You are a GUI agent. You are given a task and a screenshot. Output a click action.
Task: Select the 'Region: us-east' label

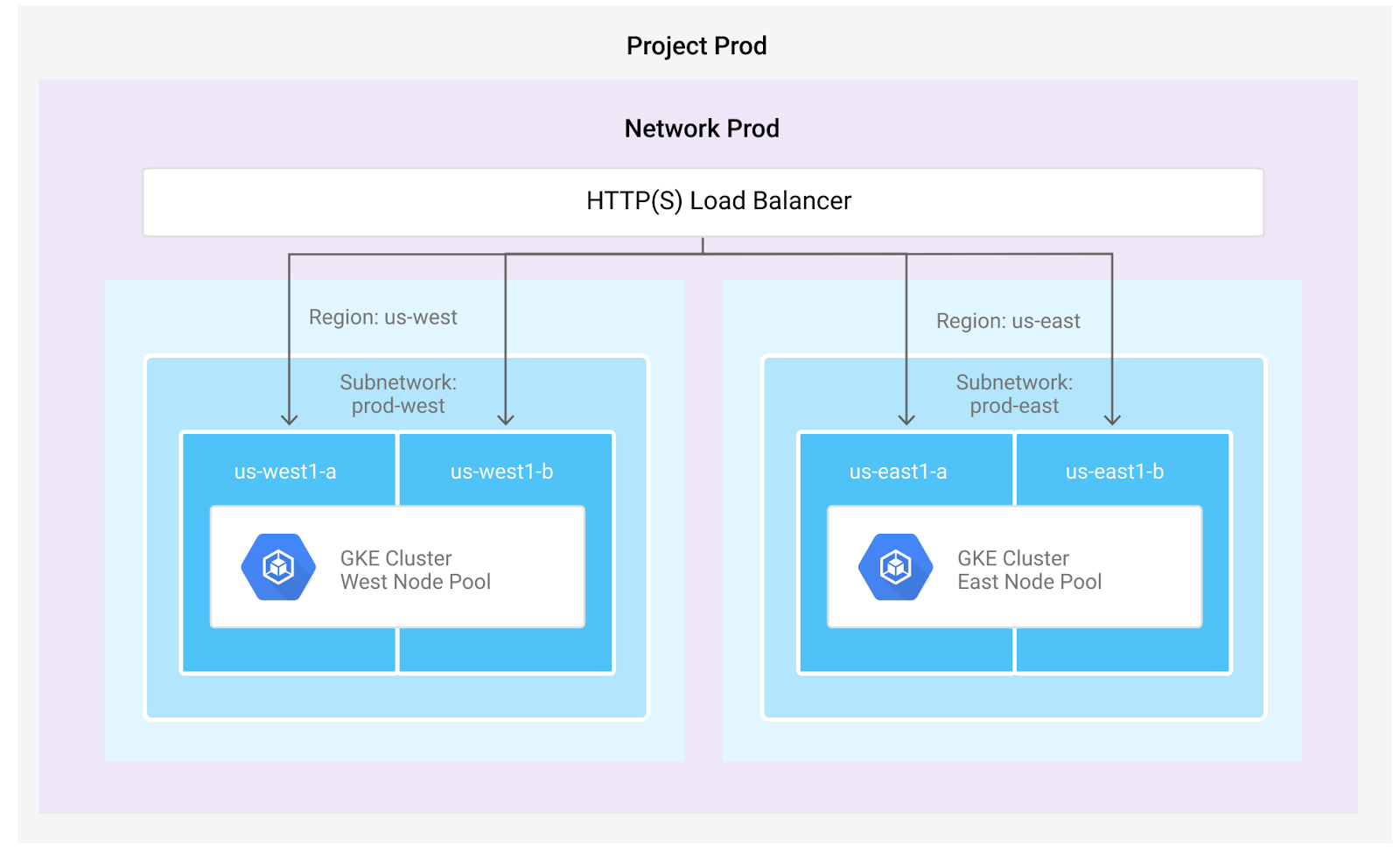tap(1008, 321)
